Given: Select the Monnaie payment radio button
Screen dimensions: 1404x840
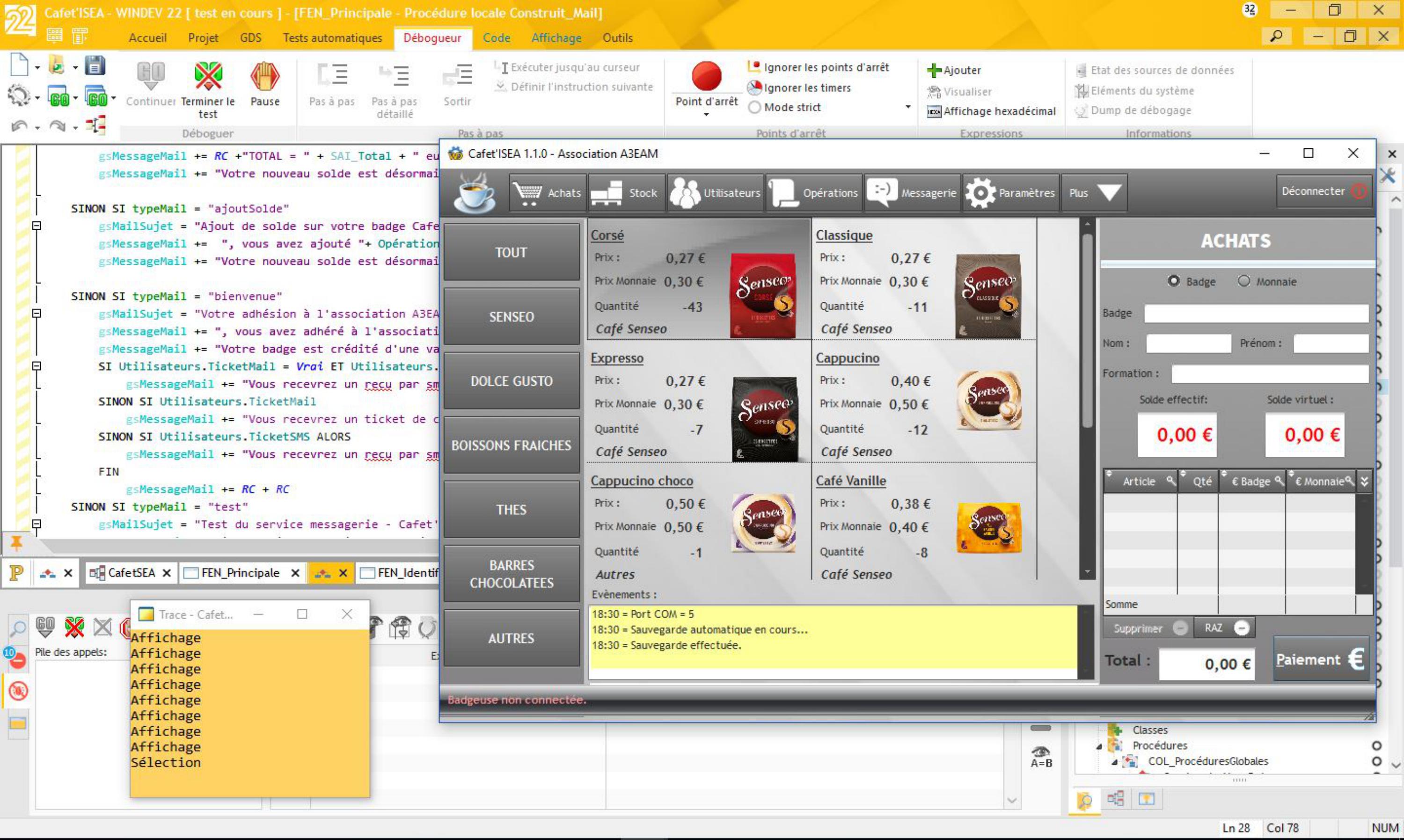Looking at the screenshot, I should [x=1243, y=281].
